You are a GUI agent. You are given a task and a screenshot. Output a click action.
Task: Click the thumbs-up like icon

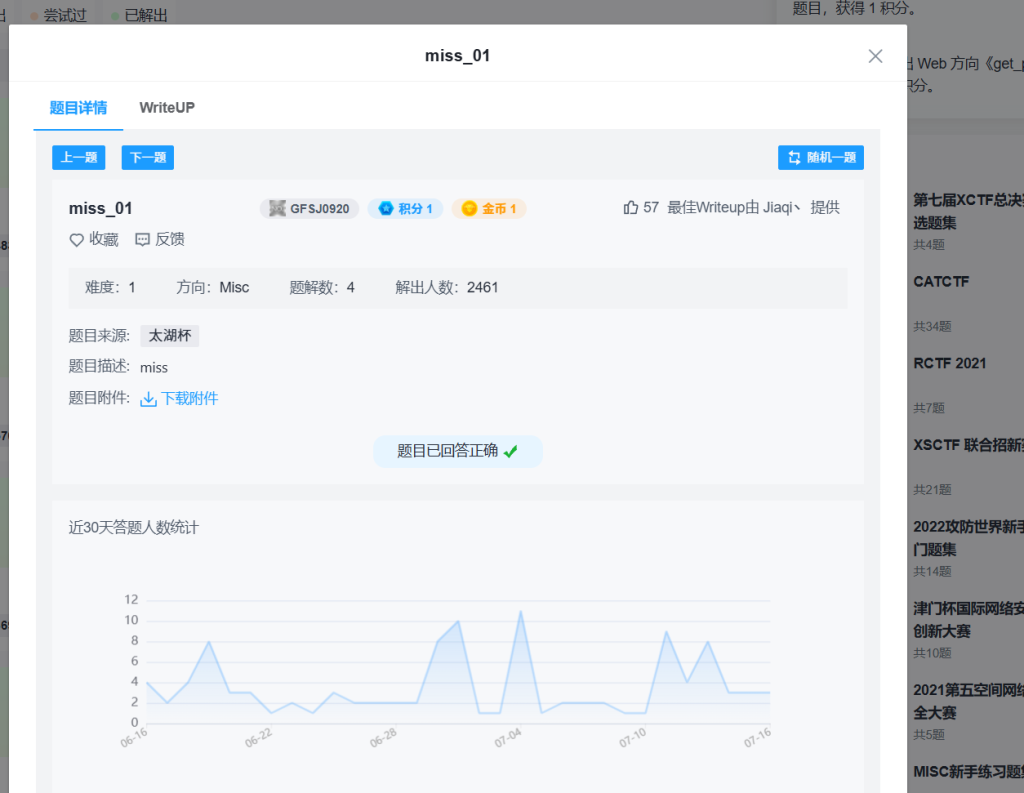[x=631, y=208]
